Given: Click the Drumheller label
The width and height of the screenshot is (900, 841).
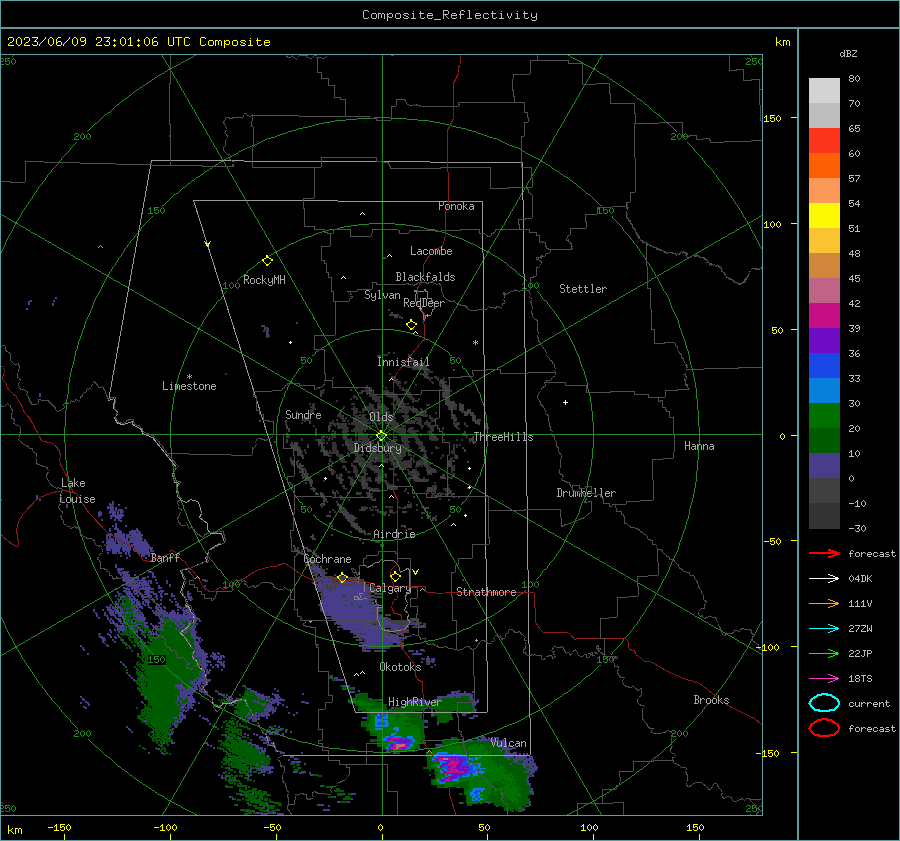Looking at the screenshot, I should (x=586, y=493).
